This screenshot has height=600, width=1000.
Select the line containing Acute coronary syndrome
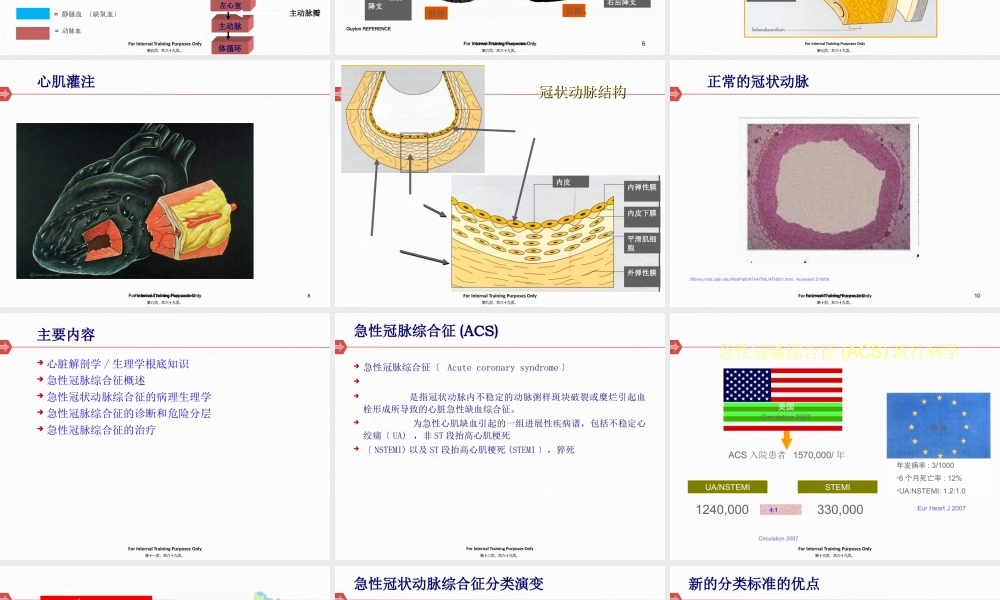[x=464, y=368]
